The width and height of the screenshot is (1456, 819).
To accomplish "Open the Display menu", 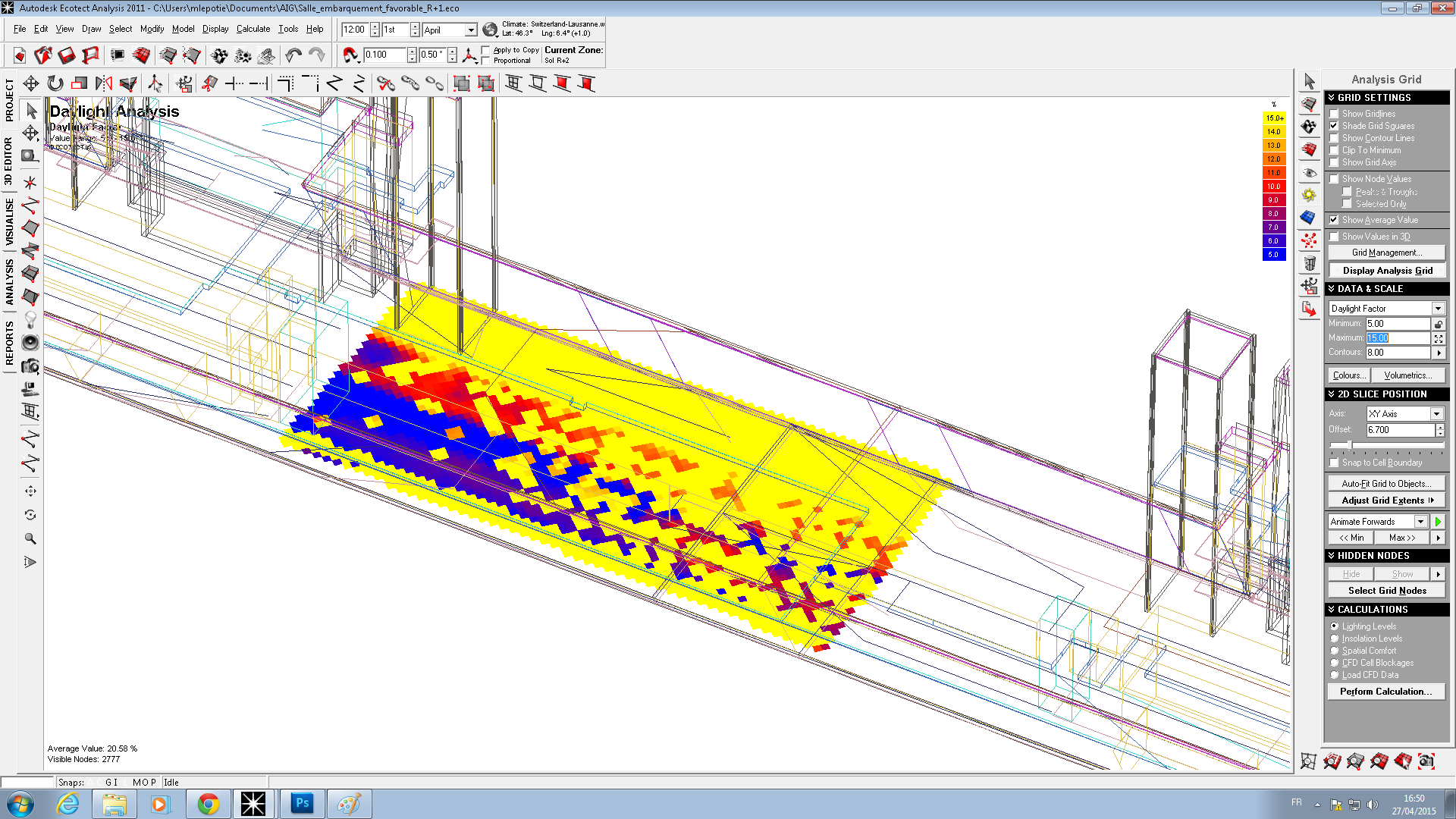I will click(x=213, y=28).
